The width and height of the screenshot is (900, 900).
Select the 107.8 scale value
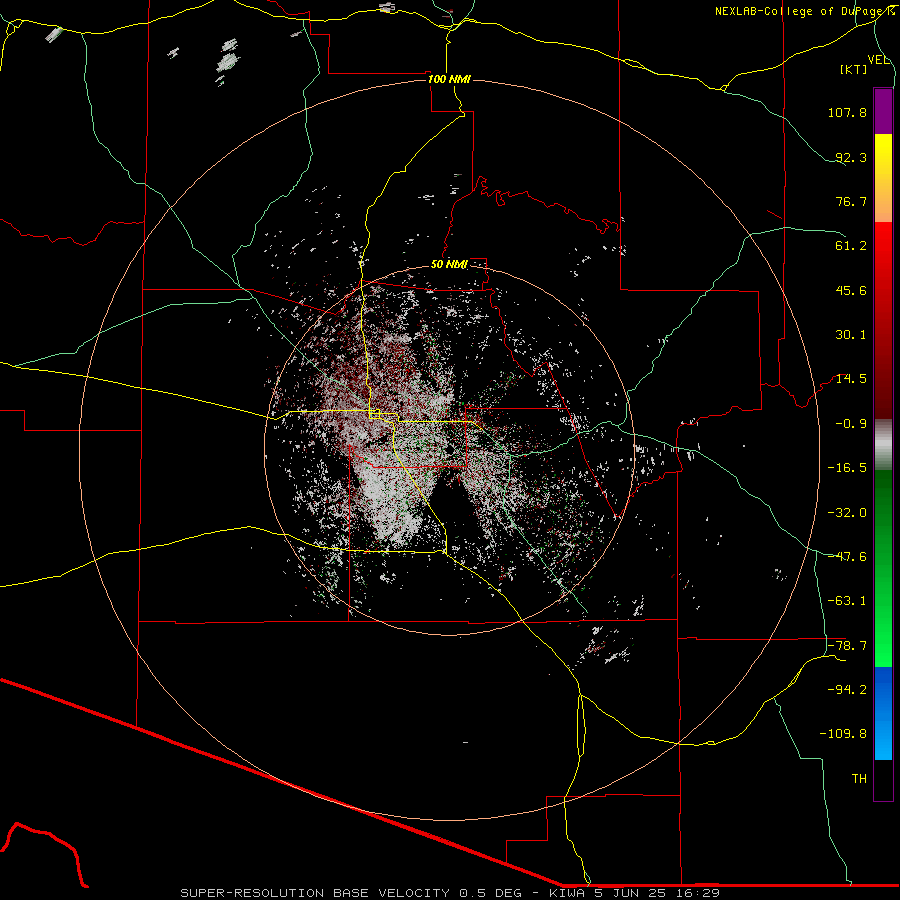coord(847,112)
